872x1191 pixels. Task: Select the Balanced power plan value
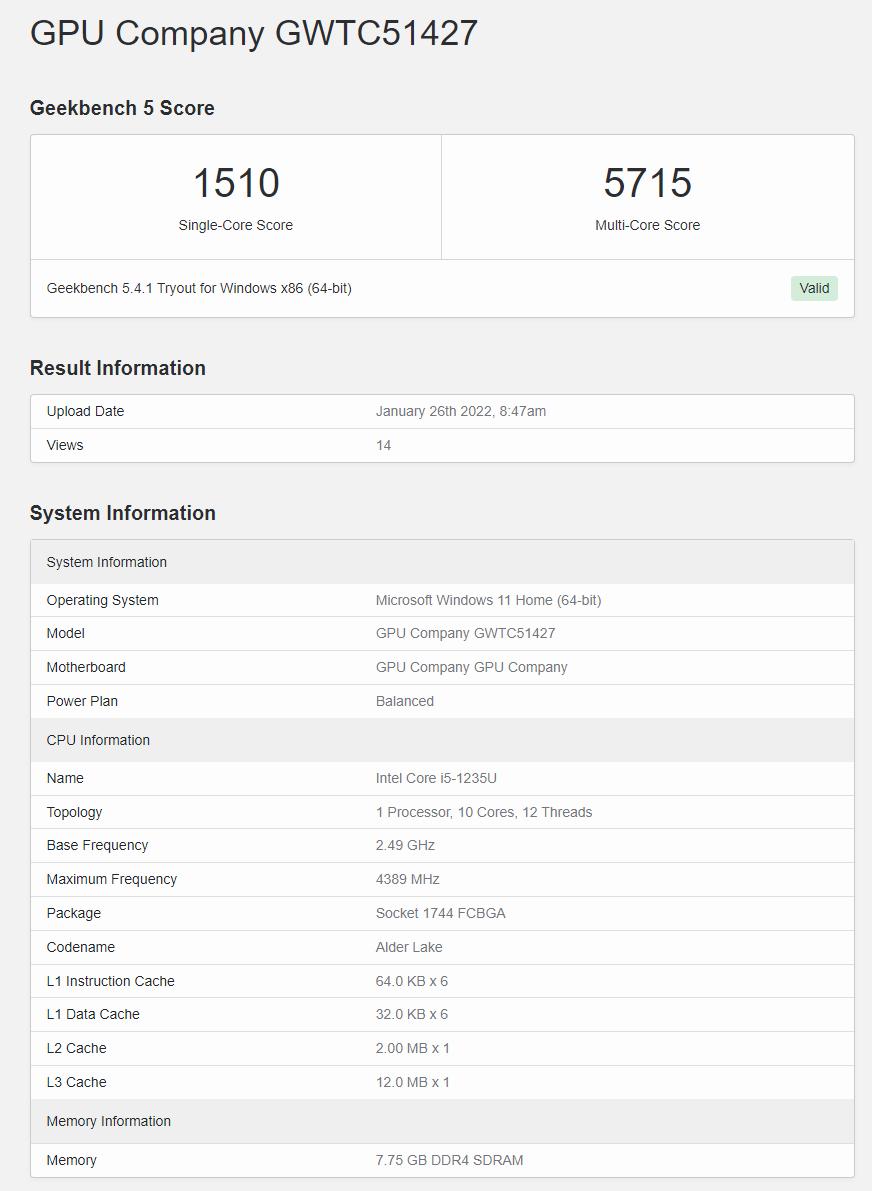405,701
